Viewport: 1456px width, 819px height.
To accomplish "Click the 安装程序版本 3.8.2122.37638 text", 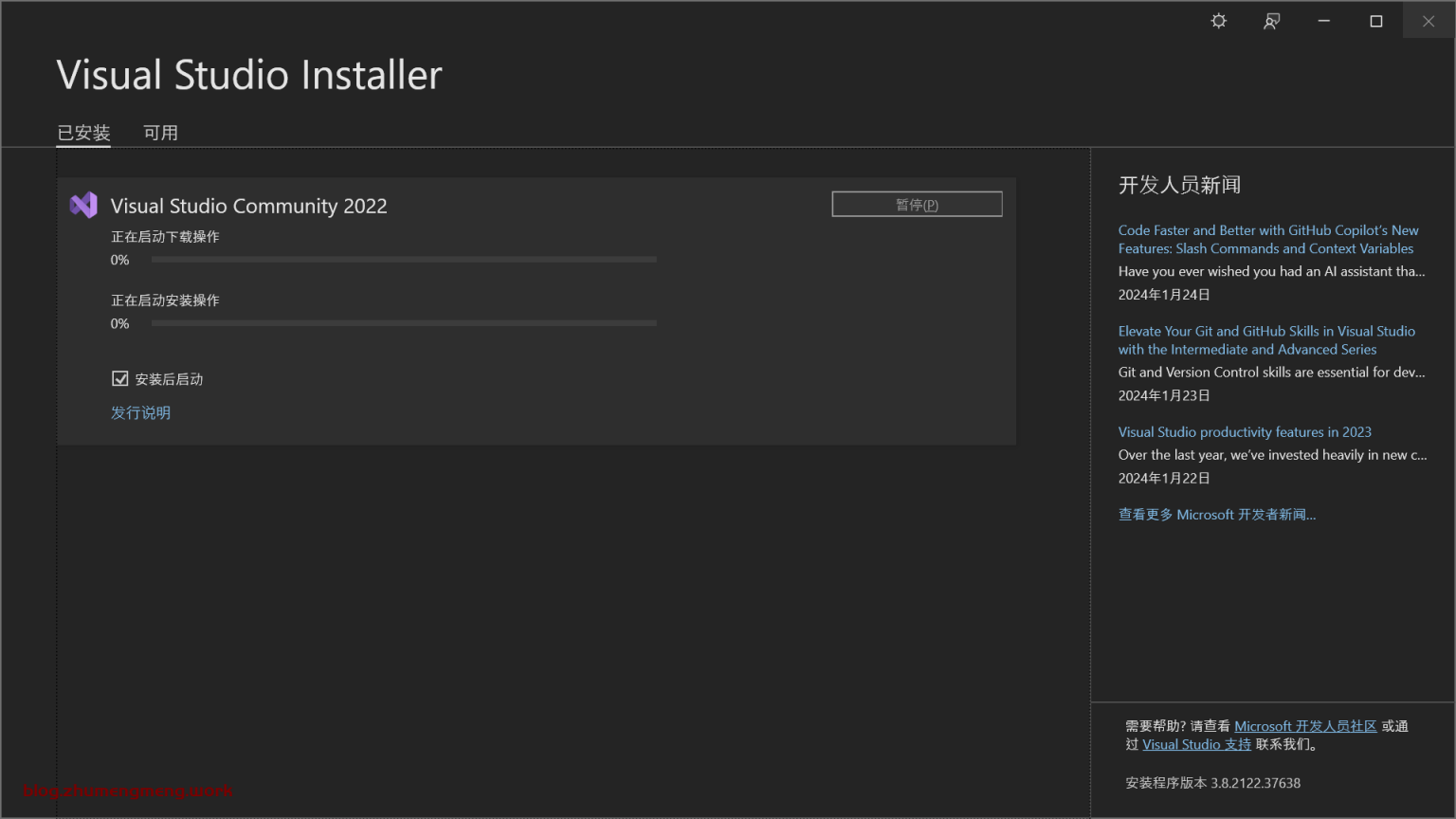I will (x=1212, y=783).
